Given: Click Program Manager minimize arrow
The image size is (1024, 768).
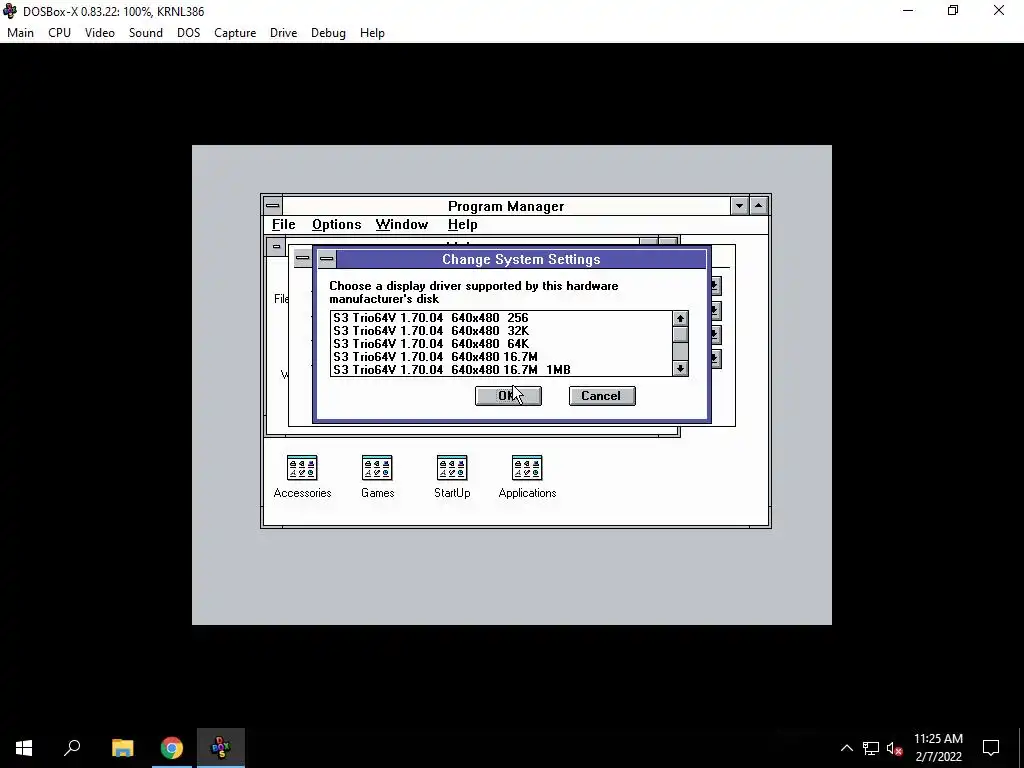Looking at the screenshot, I should (739, 206).
